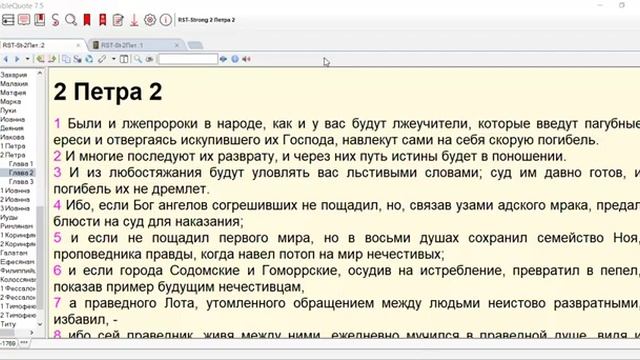Select book Матфея in the list

(x=13, y=93)
